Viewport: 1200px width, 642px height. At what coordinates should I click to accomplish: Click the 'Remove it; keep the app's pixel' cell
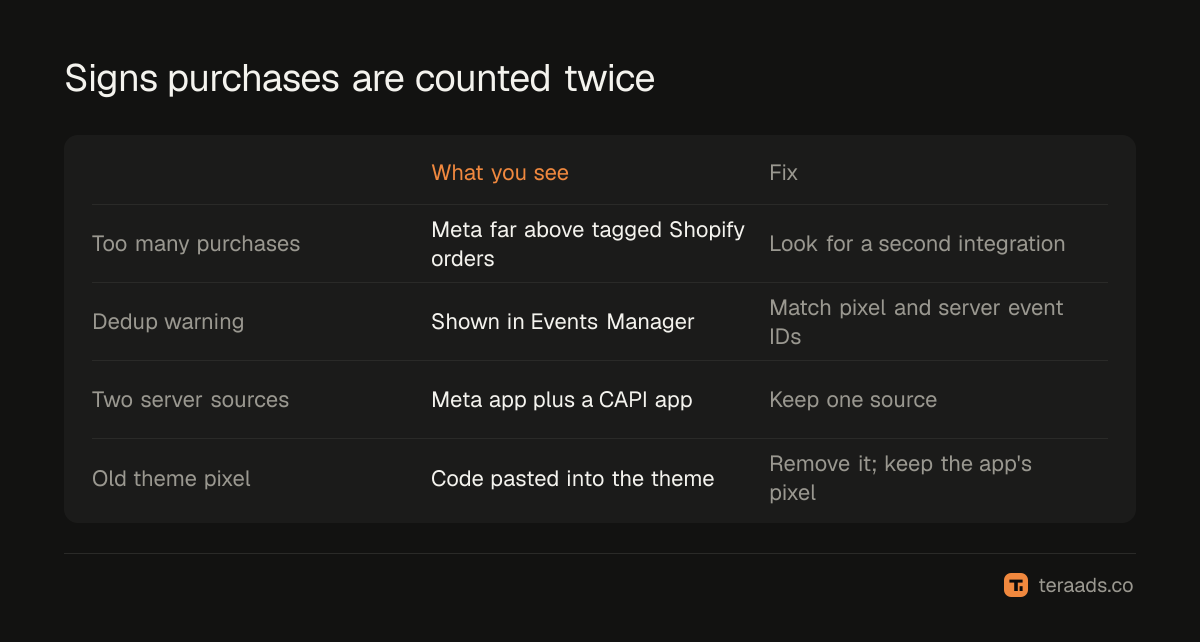(900, 479)
